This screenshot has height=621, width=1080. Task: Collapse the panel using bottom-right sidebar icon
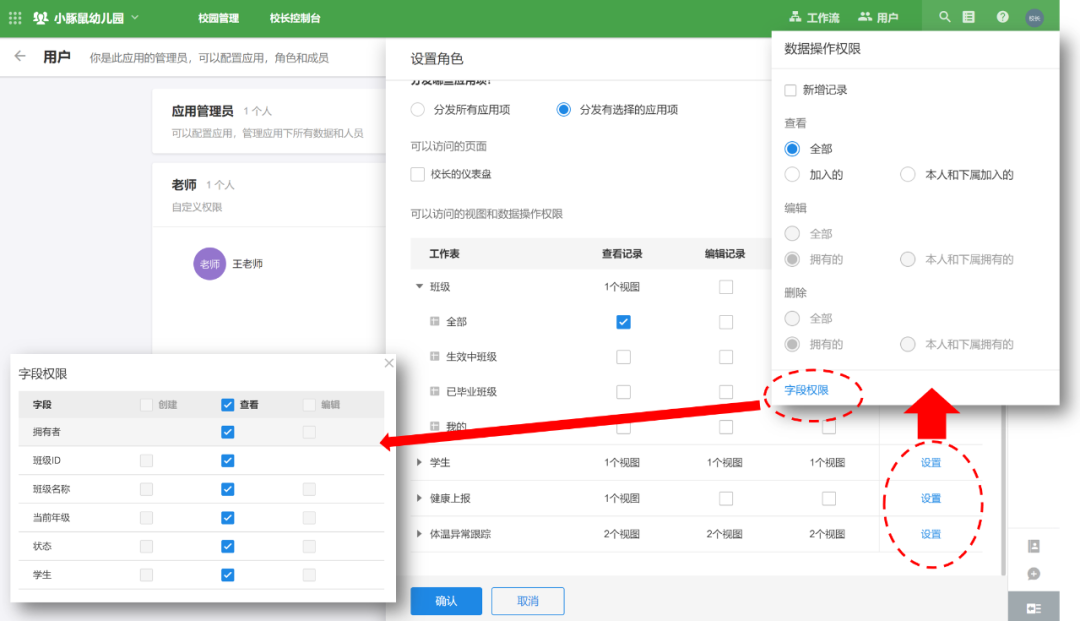1034,607
